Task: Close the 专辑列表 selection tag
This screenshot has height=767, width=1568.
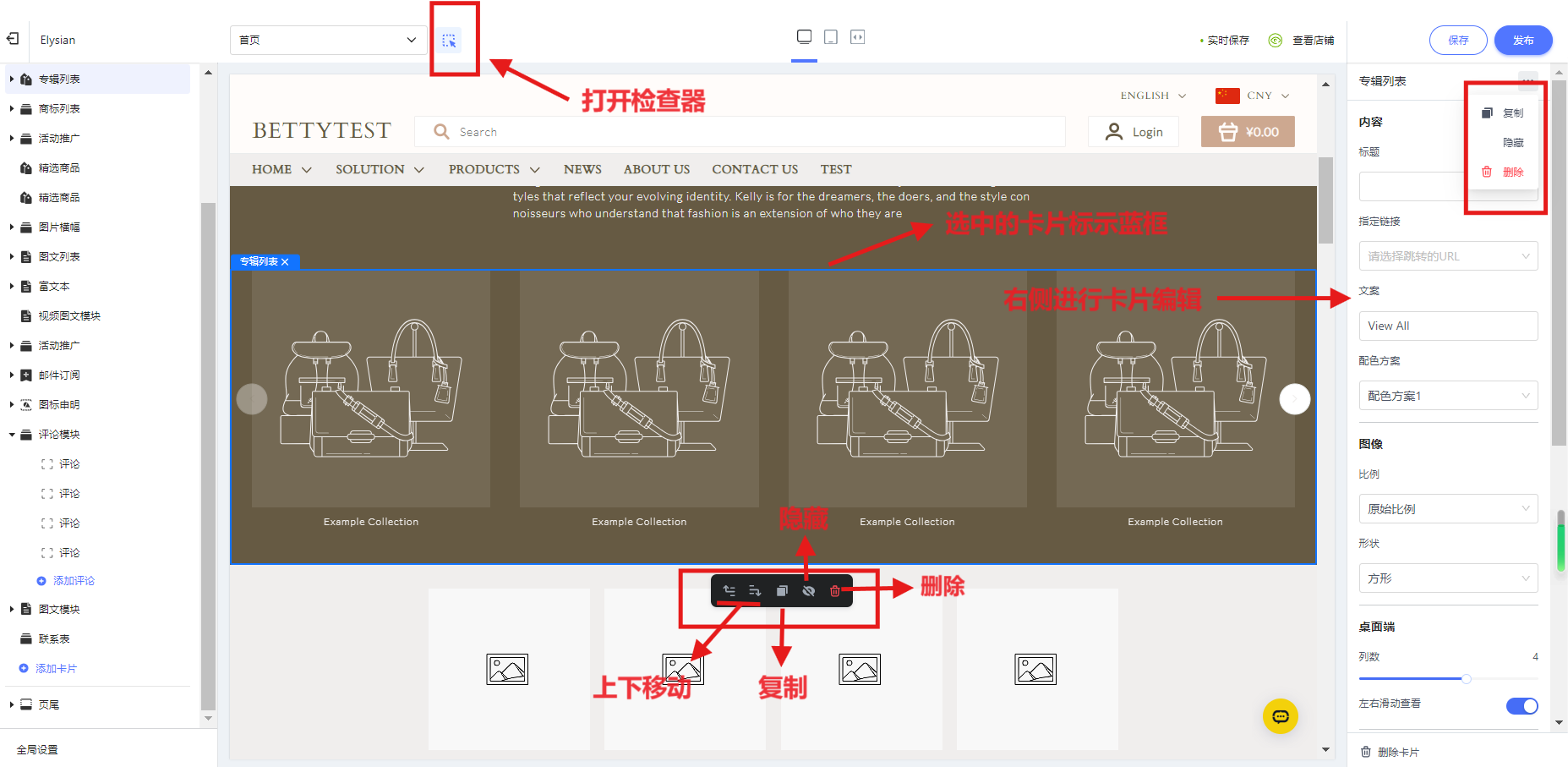Action: coord(286,262)
